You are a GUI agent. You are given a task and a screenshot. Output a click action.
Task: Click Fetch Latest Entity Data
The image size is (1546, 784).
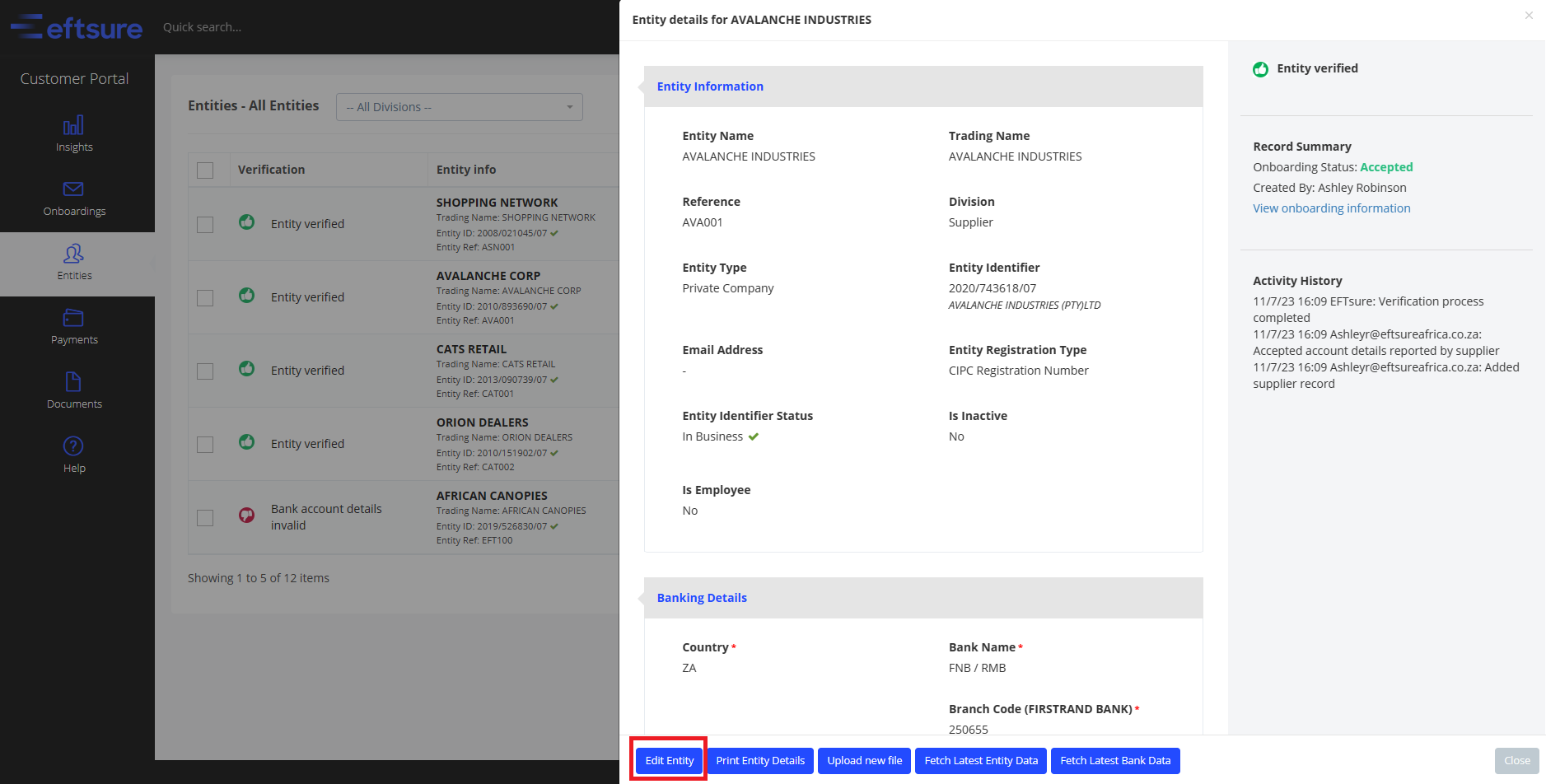click(981, 760)
